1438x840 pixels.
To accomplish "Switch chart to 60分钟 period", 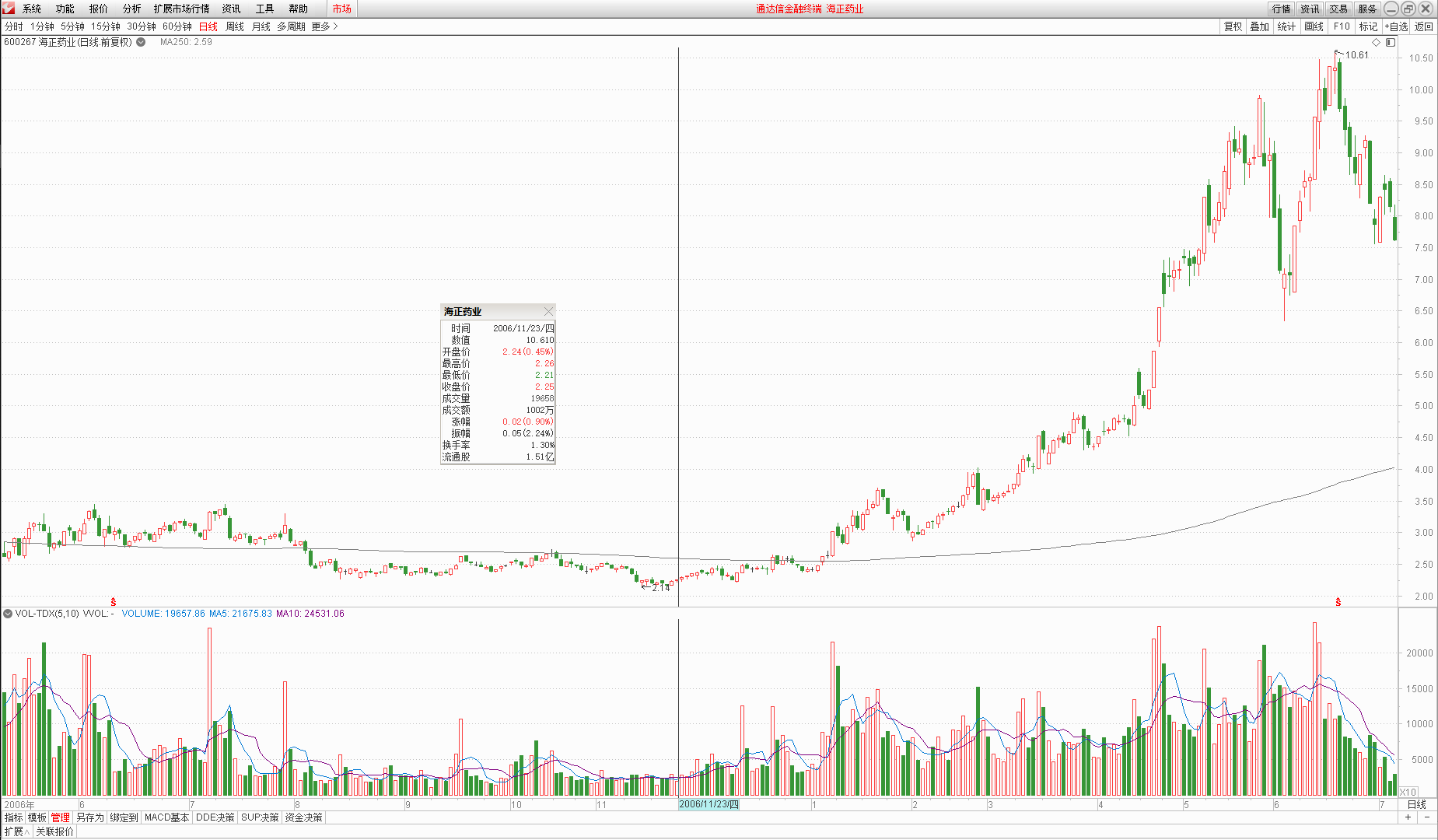I will coord(177,26).
